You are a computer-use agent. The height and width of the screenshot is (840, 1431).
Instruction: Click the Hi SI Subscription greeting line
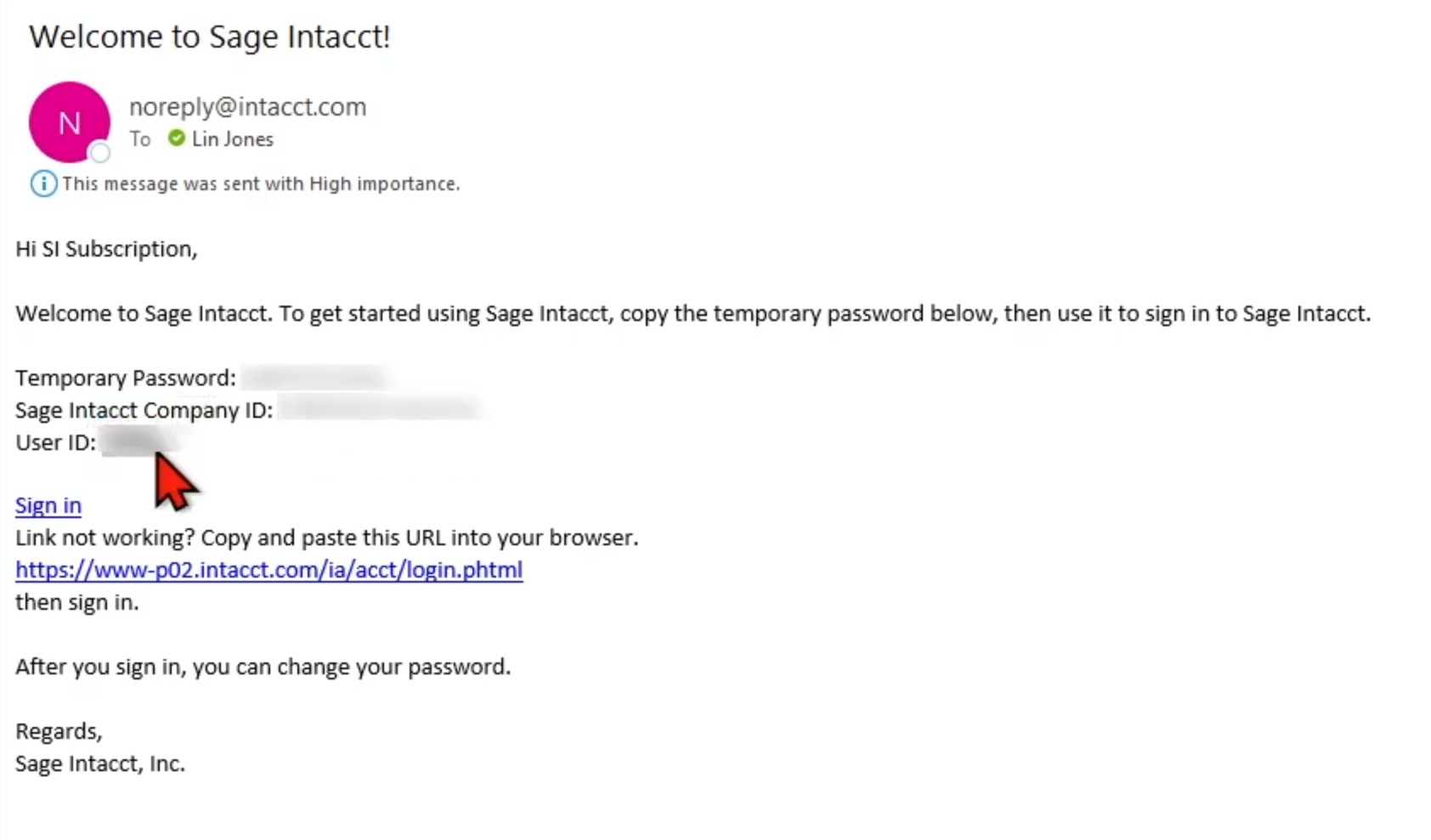(106, 249)
